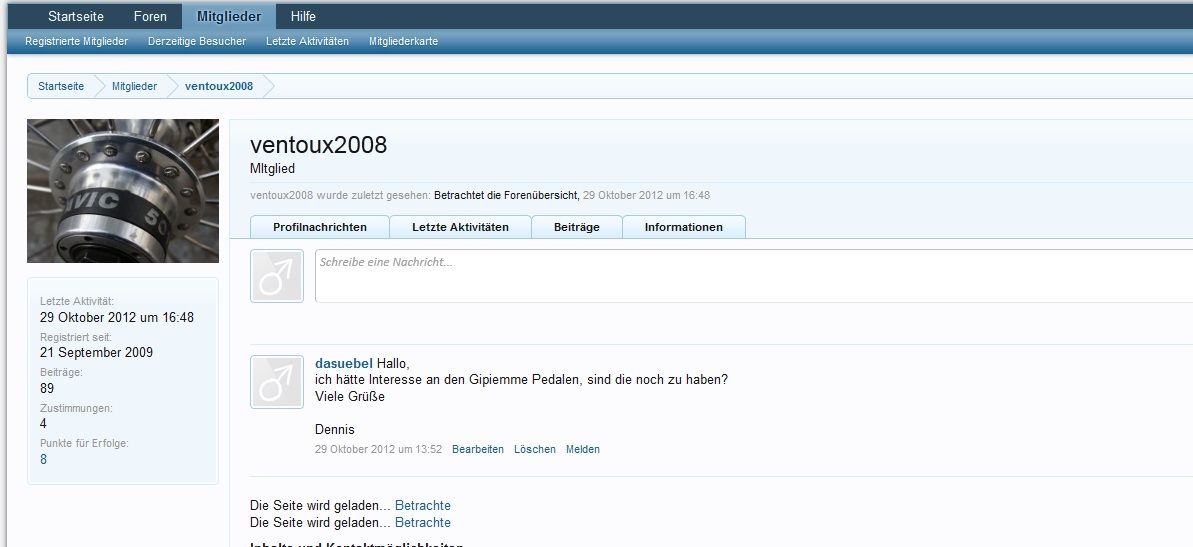Screen dimensions: 1193x547
Task: Click Bearbeiten under dasuebel's message
Action: coord(478,449)
